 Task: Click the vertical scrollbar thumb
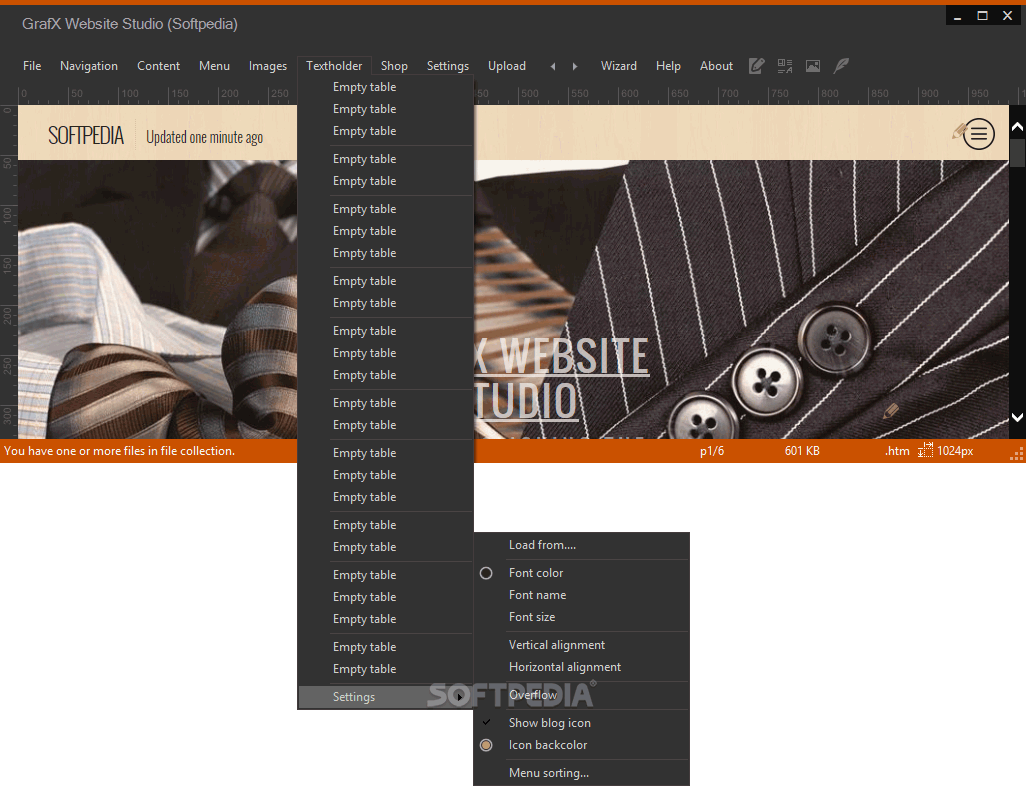(1017, 152)
